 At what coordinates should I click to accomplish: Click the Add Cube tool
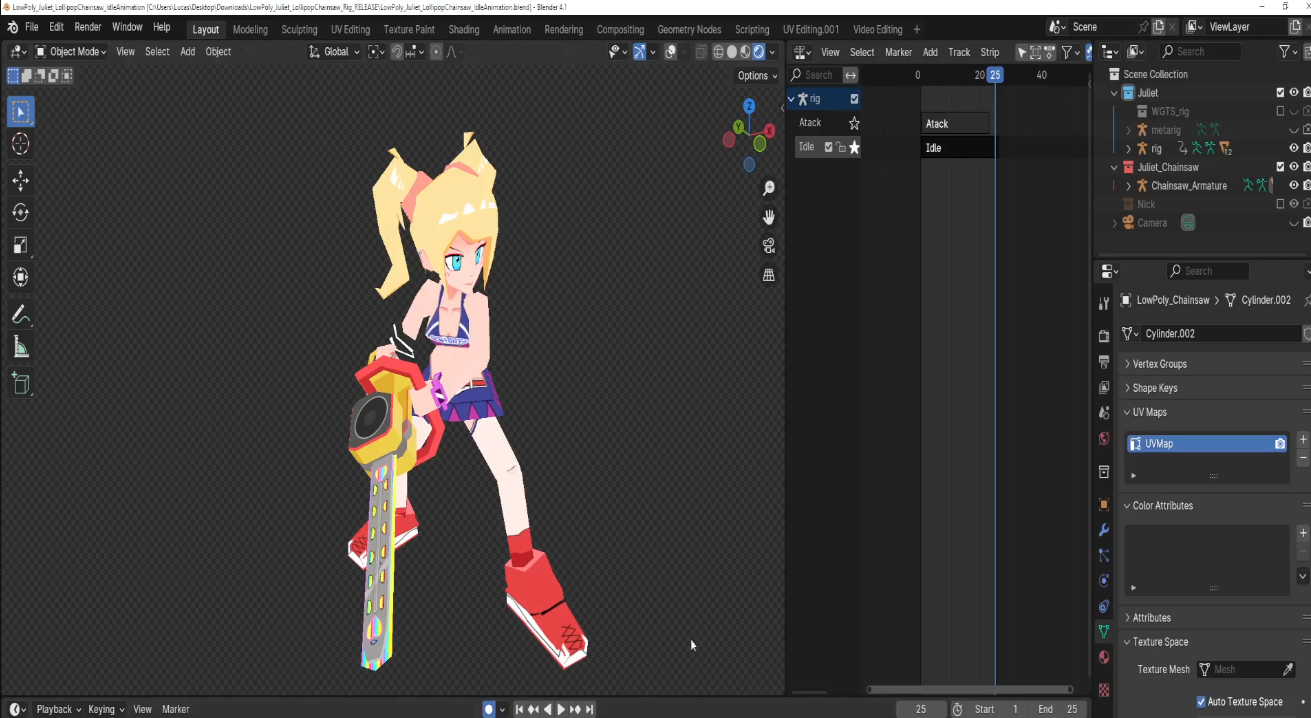coord(21,383)
